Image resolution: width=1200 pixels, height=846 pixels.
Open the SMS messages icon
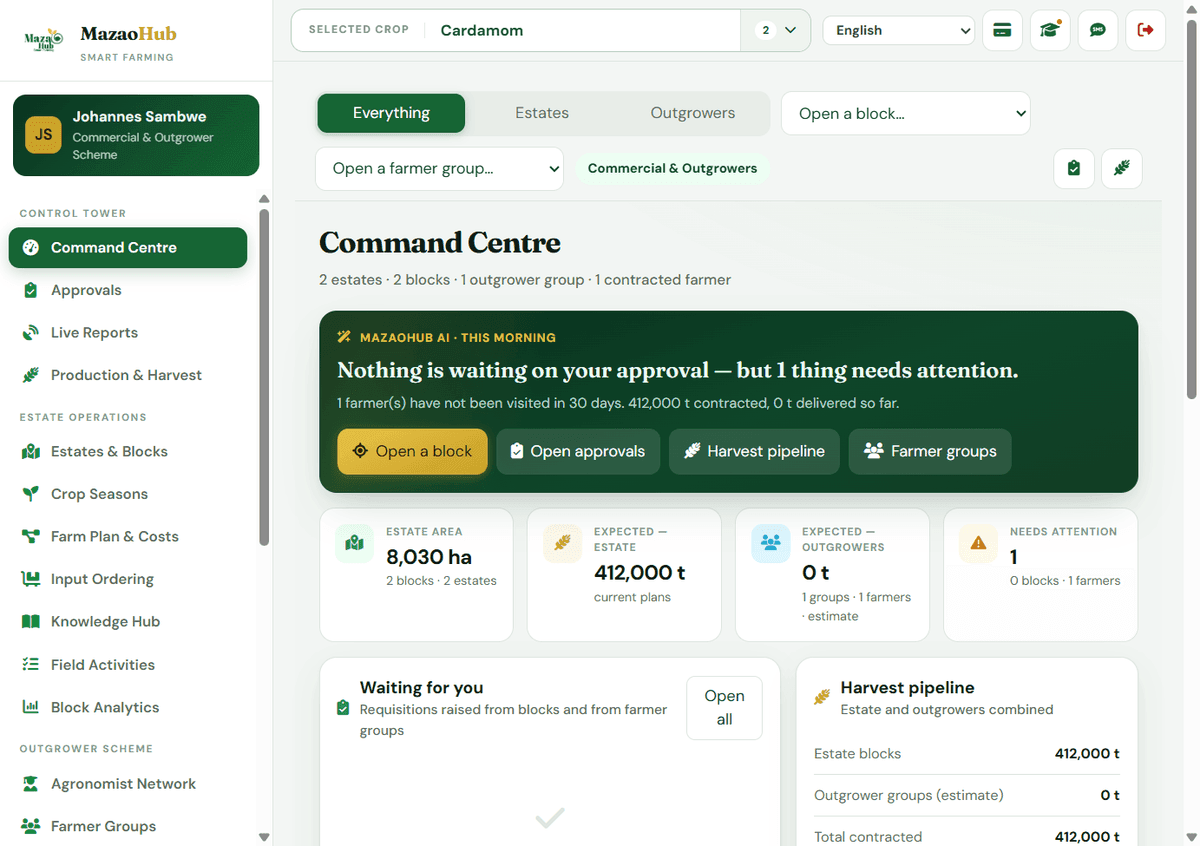pyautogui.click(x=1098, y=30)
